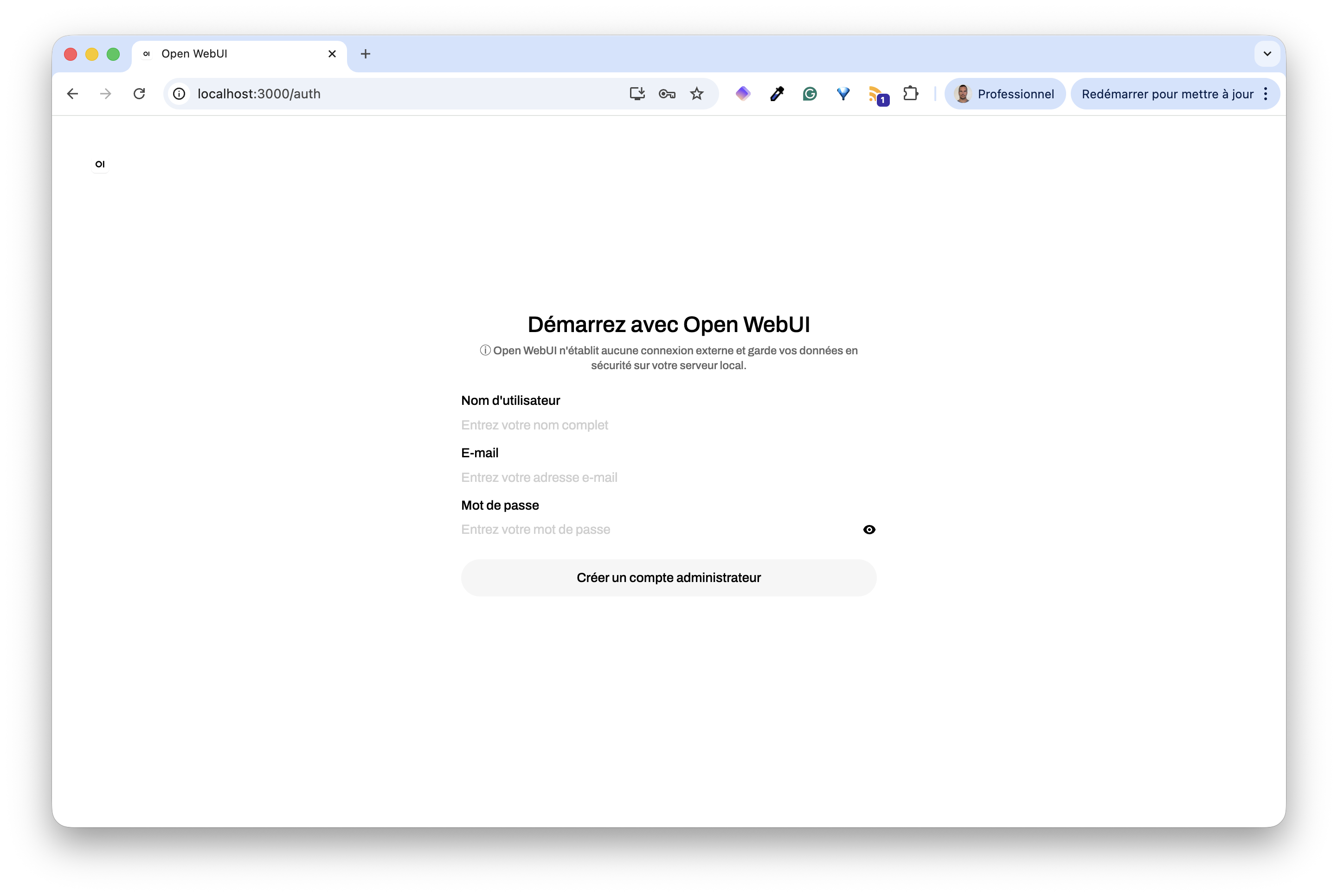Click Créer un compte administrateur button
This screenshot has width=1338, height=896.
(x=669, y=578)
